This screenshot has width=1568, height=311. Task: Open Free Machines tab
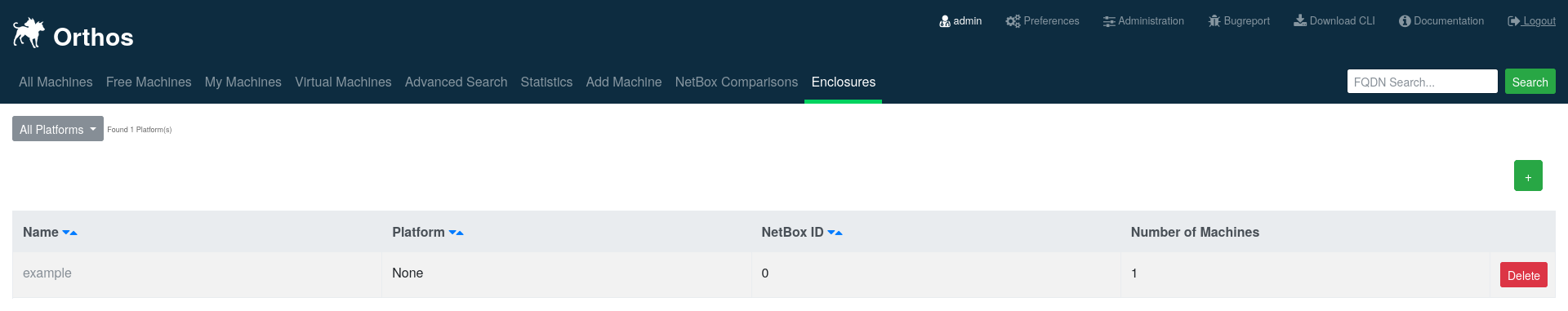149,82
